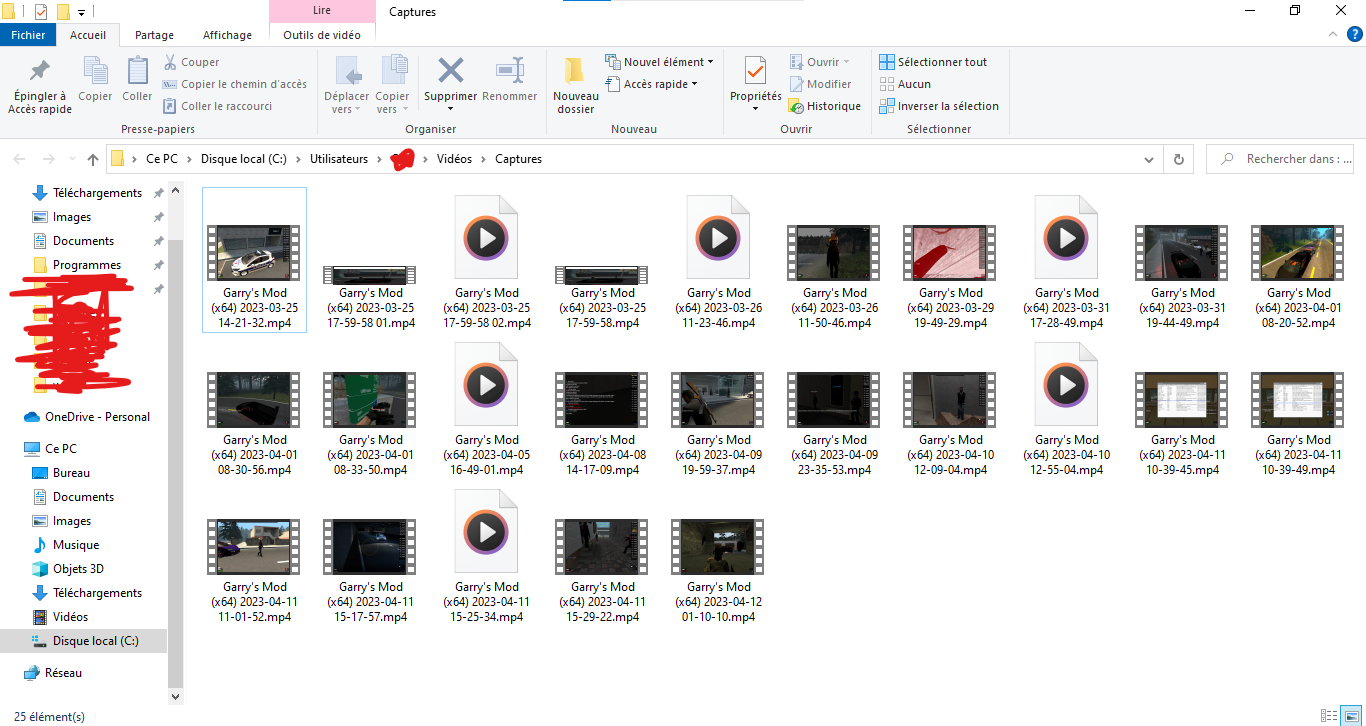Click the Supprimer X icon

(x=451, y=70)
